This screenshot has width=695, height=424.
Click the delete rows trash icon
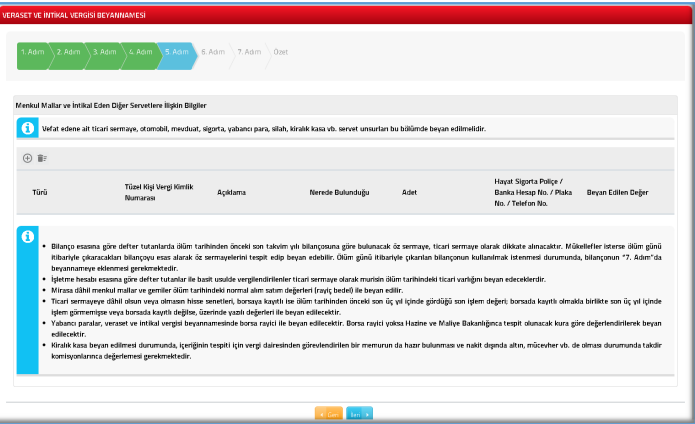[x=42, y=158]
